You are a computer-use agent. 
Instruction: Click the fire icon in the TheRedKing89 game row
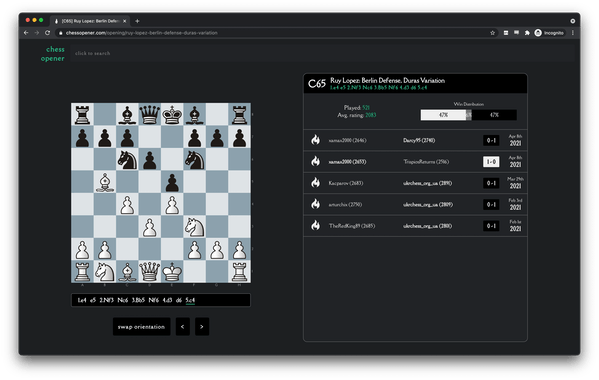click(x=315, y=226)
